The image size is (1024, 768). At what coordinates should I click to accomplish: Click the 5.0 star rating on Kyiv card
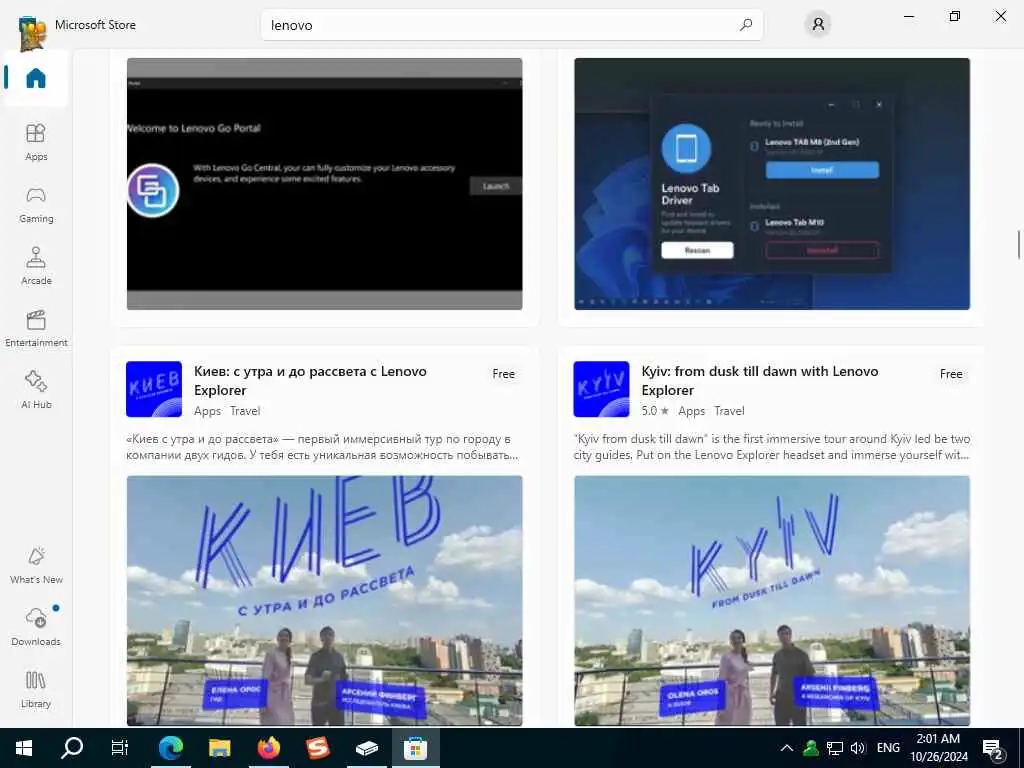click(x=655, y=411)
